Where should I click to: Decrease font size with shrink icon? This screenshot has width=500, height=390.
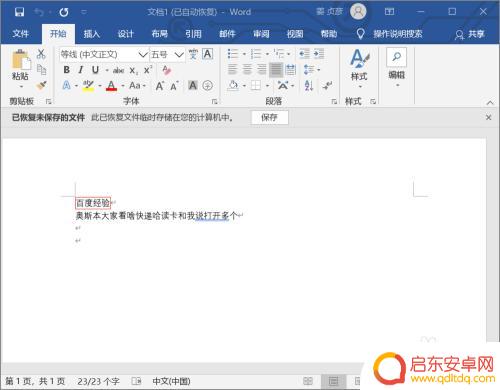[174, 86]
